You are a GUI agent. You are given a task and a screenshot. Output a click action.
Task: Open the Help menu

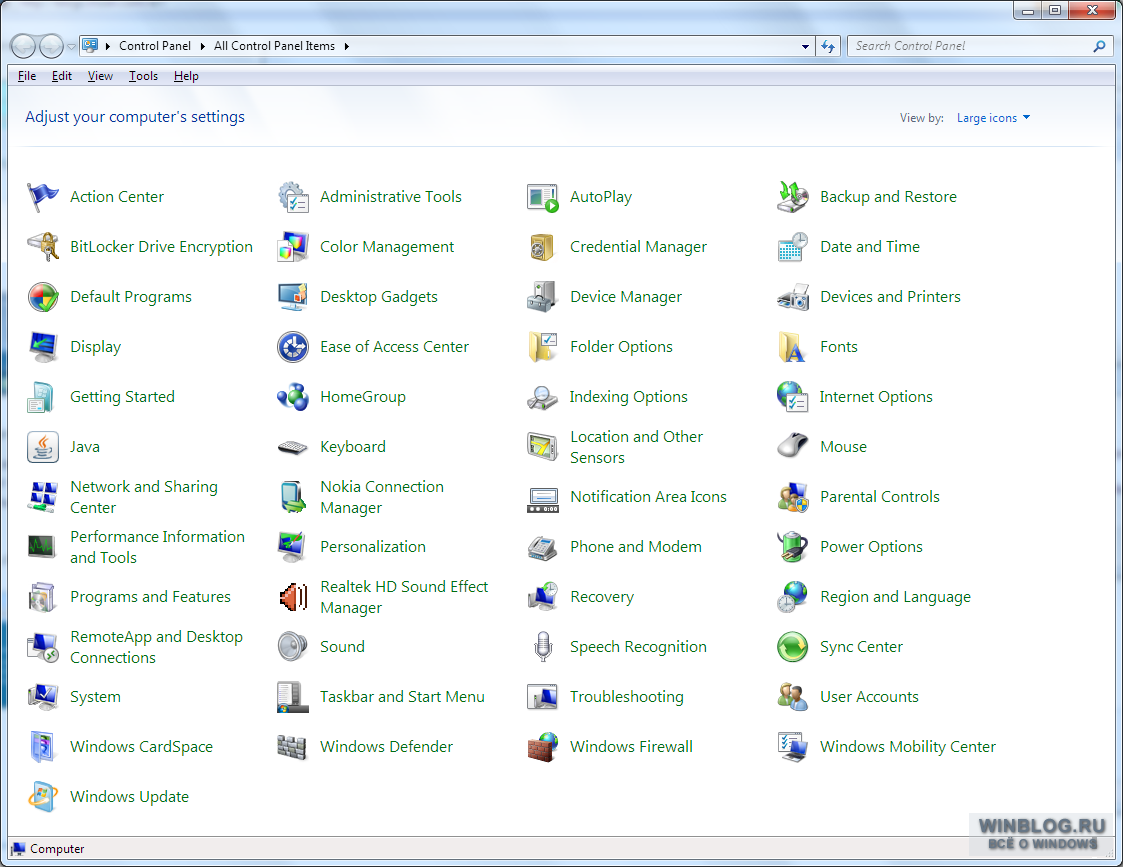tap(186, 76)
